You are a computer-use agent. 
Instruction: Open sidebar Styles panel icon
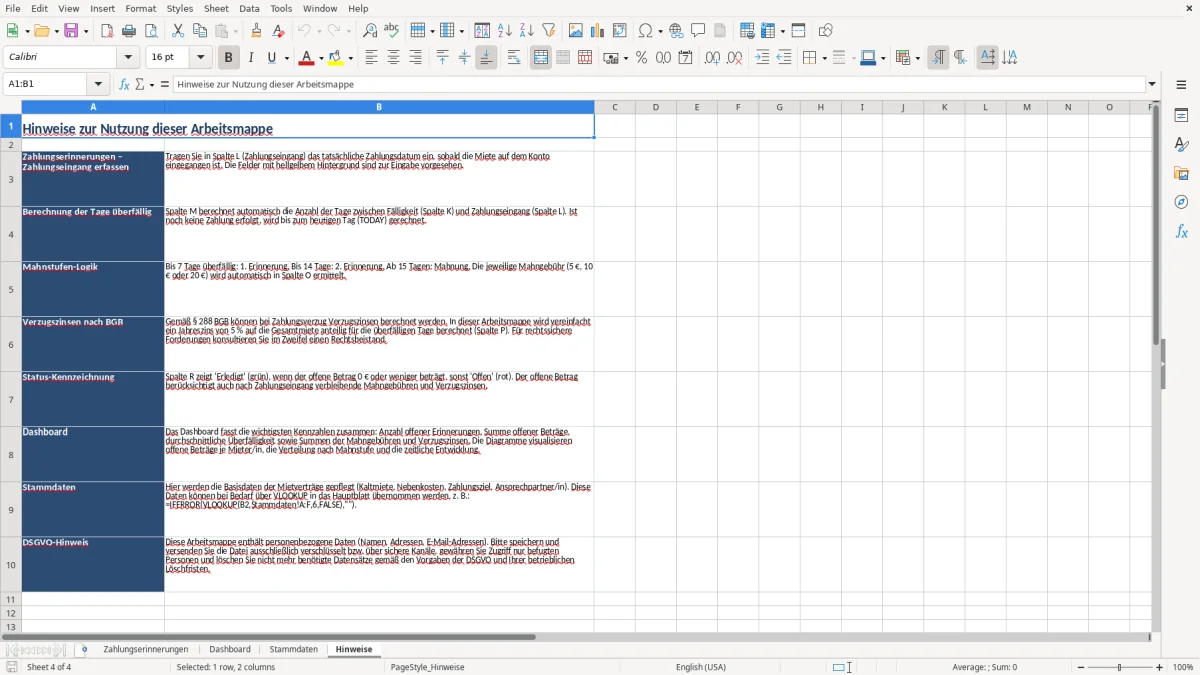click(1181, 144)
